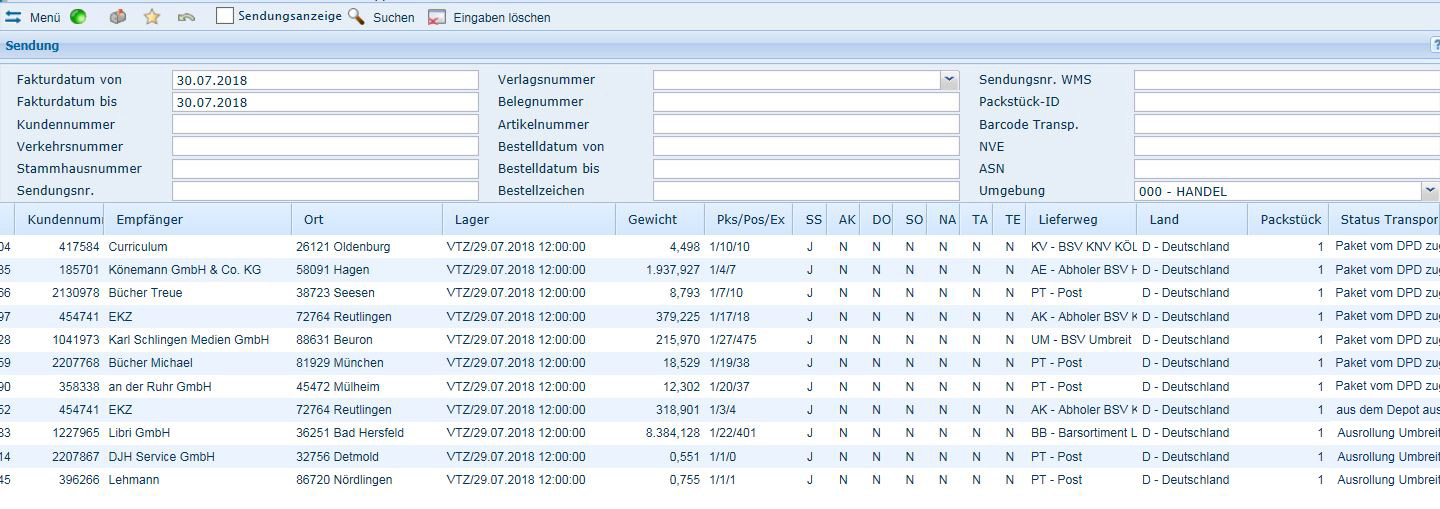
Task: Click the Eingaben löschen clear icon
Action: [437, 17]
